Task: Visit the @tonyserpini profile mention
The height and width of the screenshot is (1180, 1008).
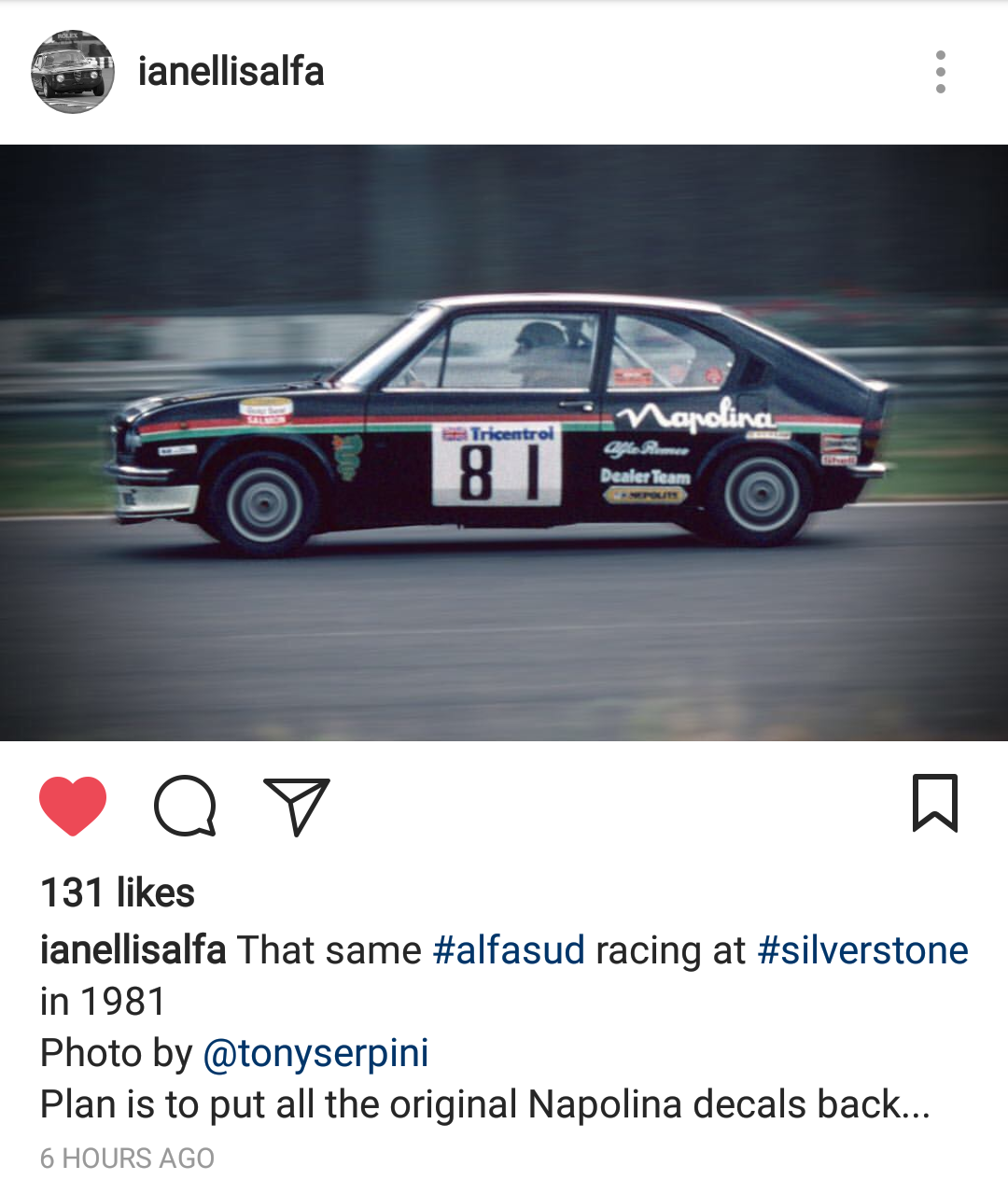Action: (x=315, y=1054)
